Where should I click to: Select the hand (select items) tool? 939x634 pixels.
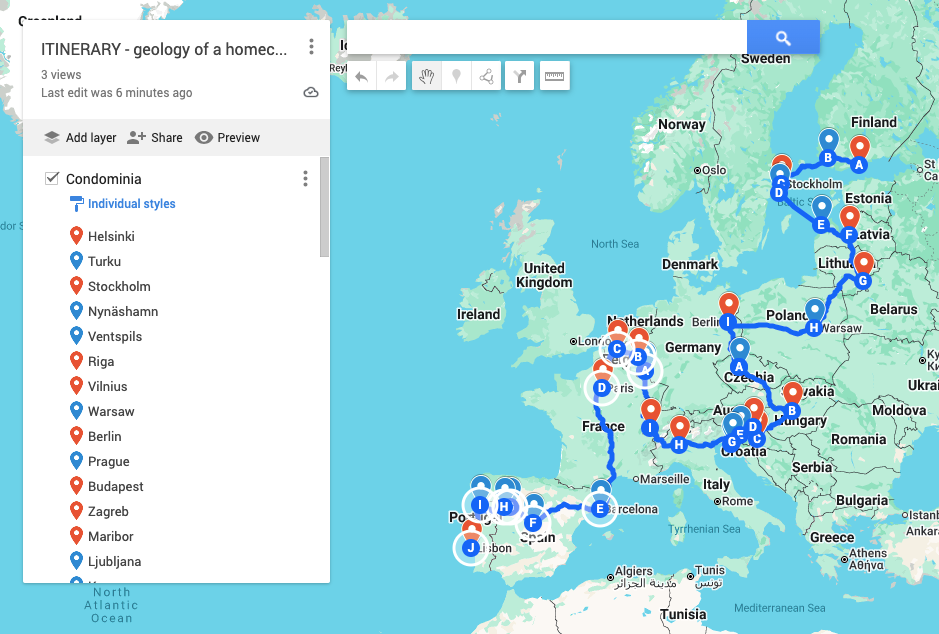(x=426, y=76)
